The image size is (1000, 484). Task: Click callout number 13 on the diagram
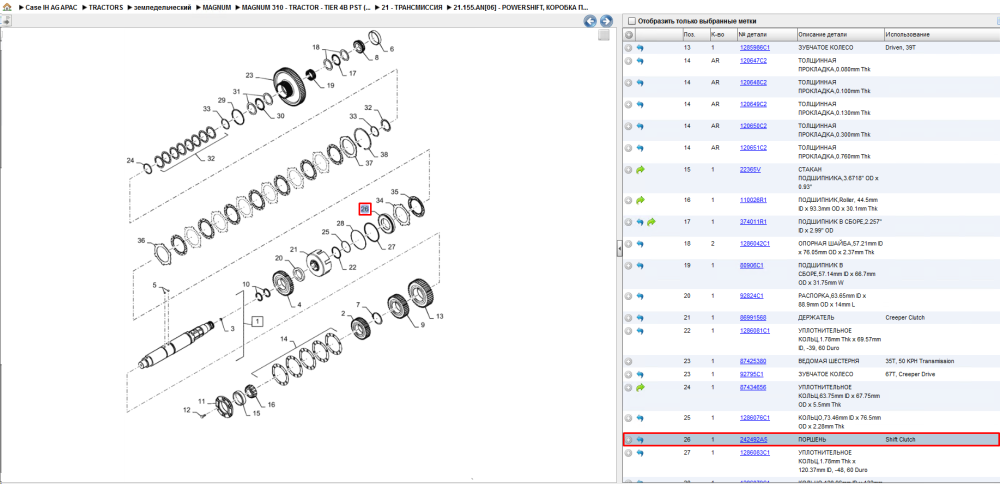point(439,316)
